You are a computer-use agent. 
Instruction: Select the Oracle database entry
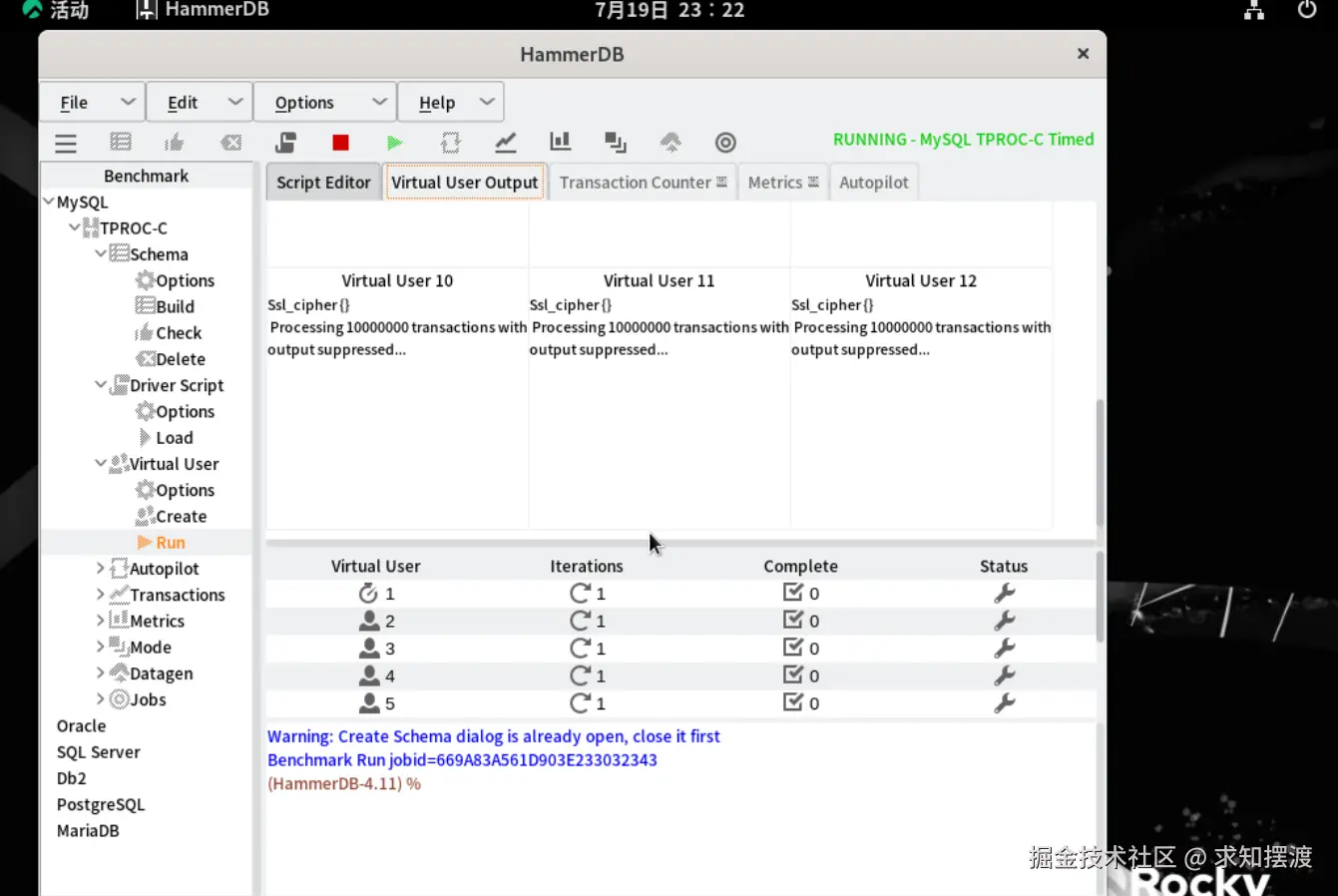81,725
